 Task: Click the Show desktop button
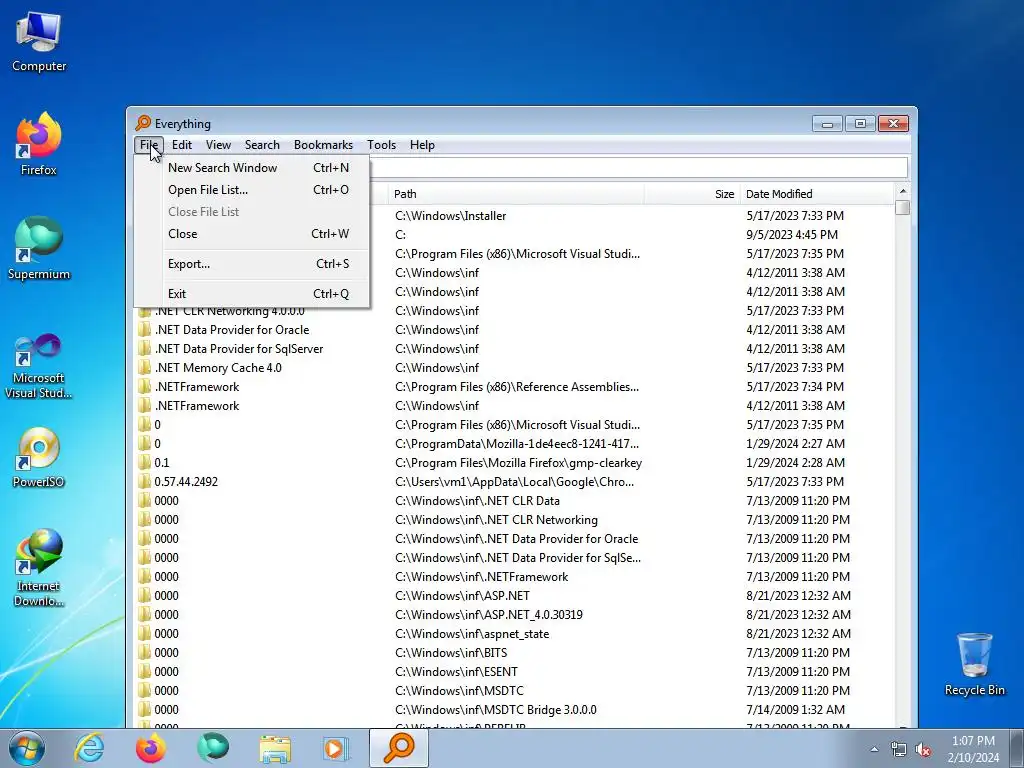(1017, 748)
